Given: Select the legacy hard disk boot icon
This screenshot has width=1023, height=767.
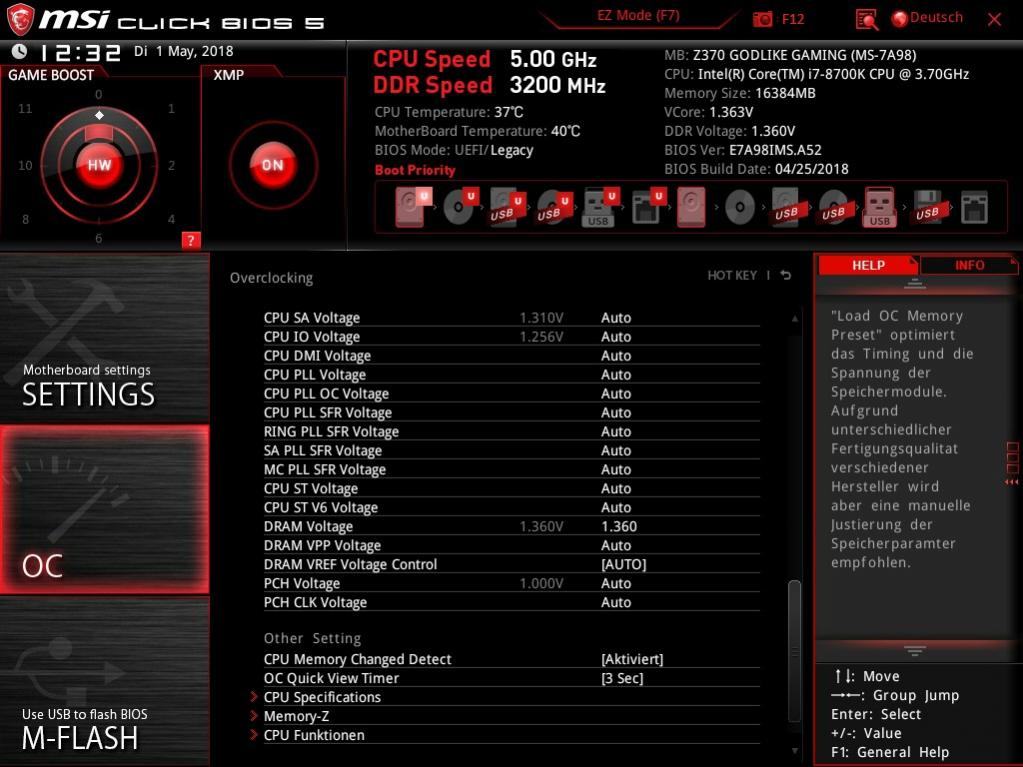Looking at the screenshot, I should (691, 207).
